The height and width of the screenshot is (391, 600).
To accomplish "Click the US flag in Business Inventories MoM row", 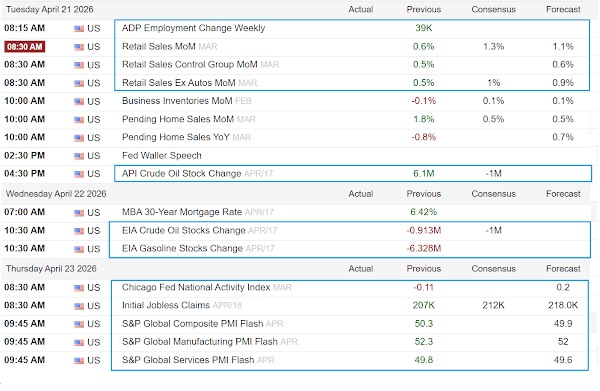I will pyautogui.click(x=79, y=102).
